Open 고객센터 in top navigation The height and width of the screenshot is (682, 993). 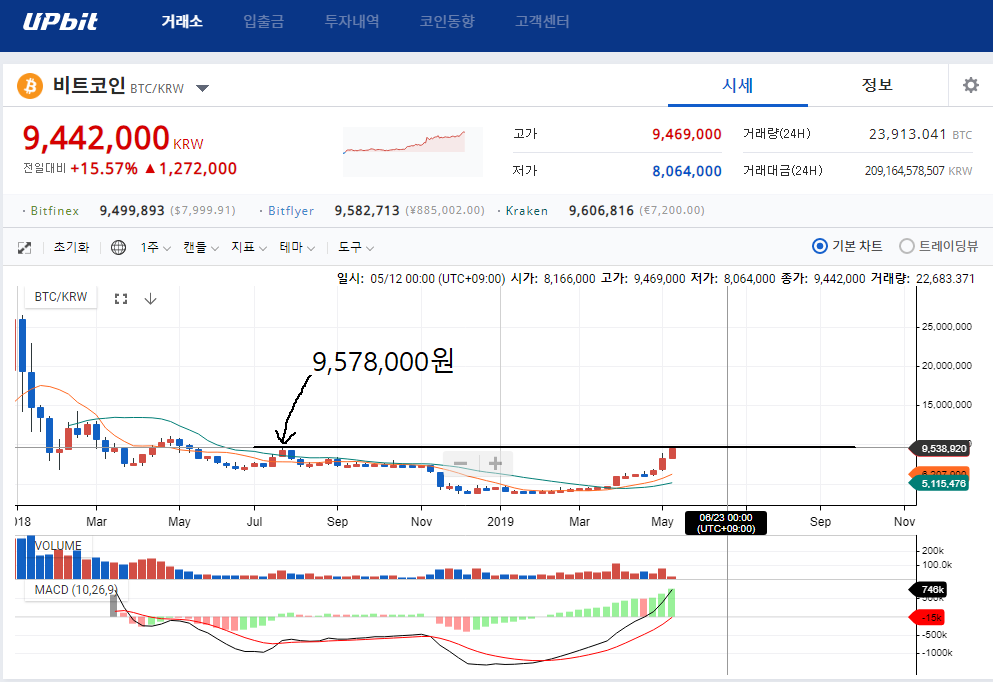tap(541, 22)
